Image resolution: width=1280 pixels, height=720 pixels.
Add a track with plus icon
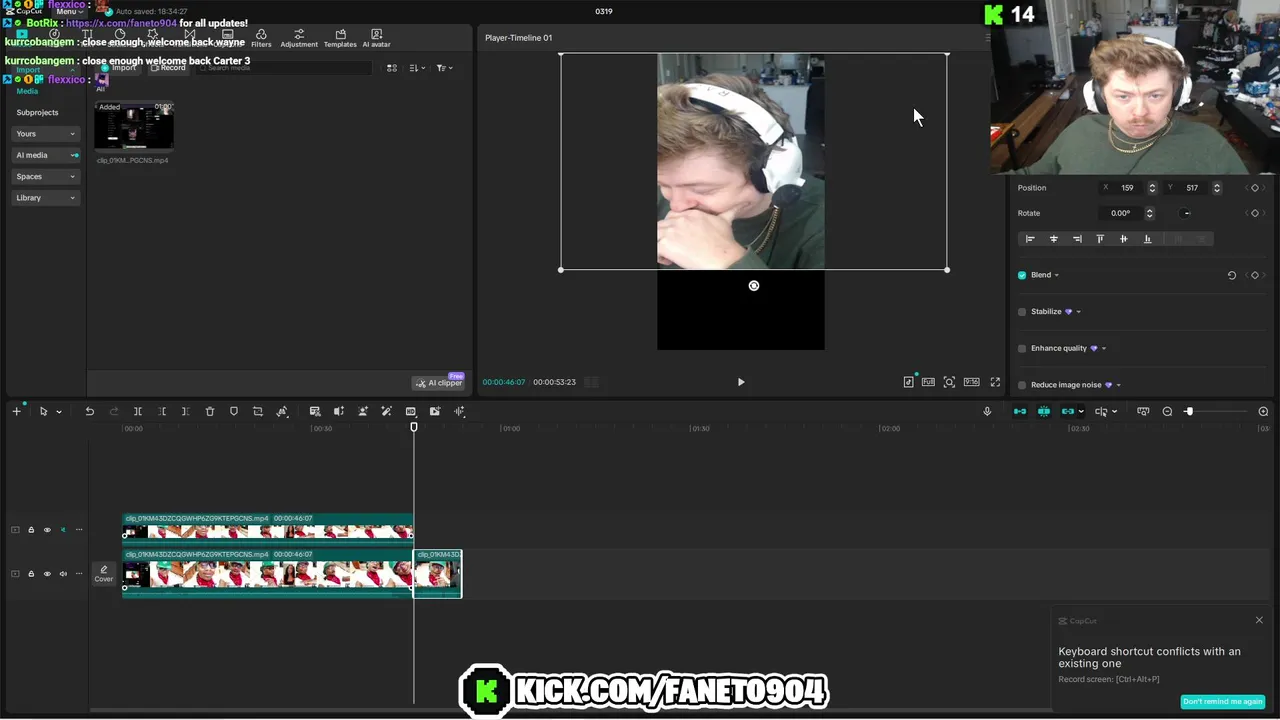pyautogui.click(x=16, y=411)
